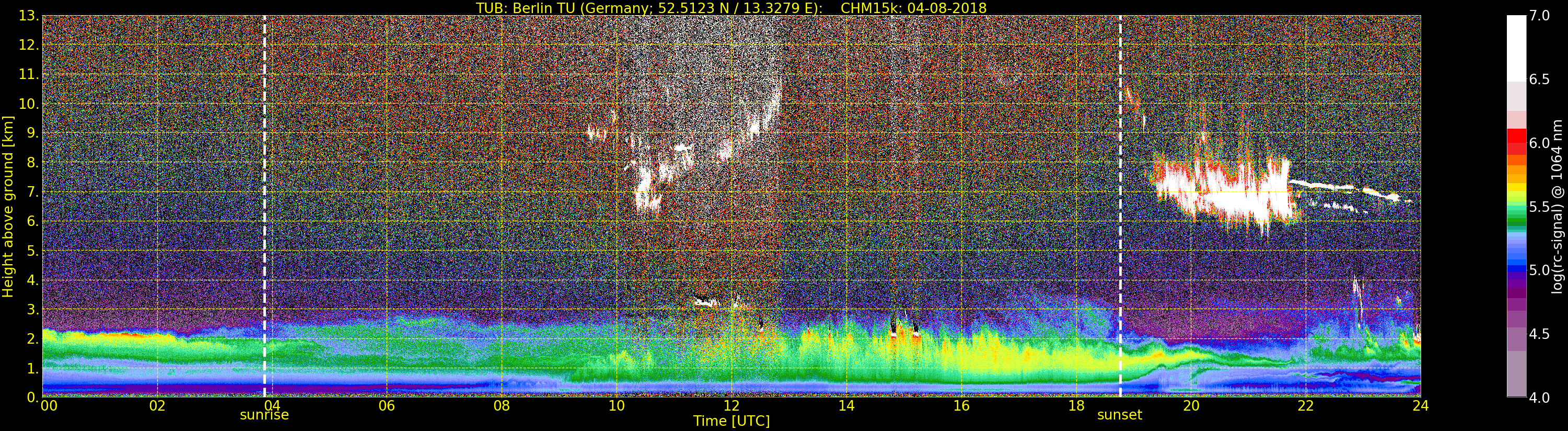The width and height of the screenshot is (1568, 431).
Task: Click the colorbar value '4.0'
Action: point(1539,398)
